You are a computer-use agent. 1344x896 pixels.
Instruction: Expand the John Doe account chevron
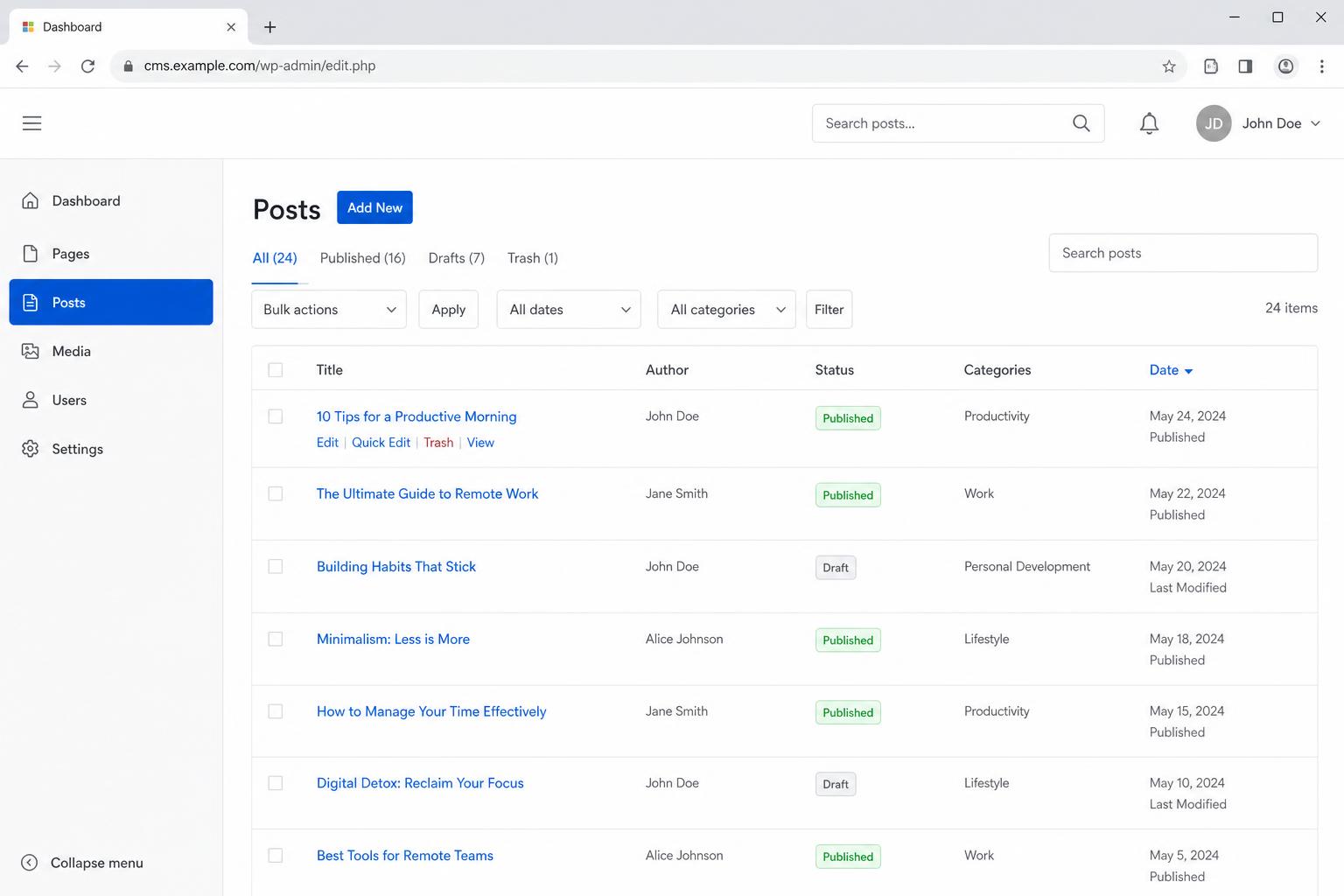pyautogui.click(x=1315, y=123)
